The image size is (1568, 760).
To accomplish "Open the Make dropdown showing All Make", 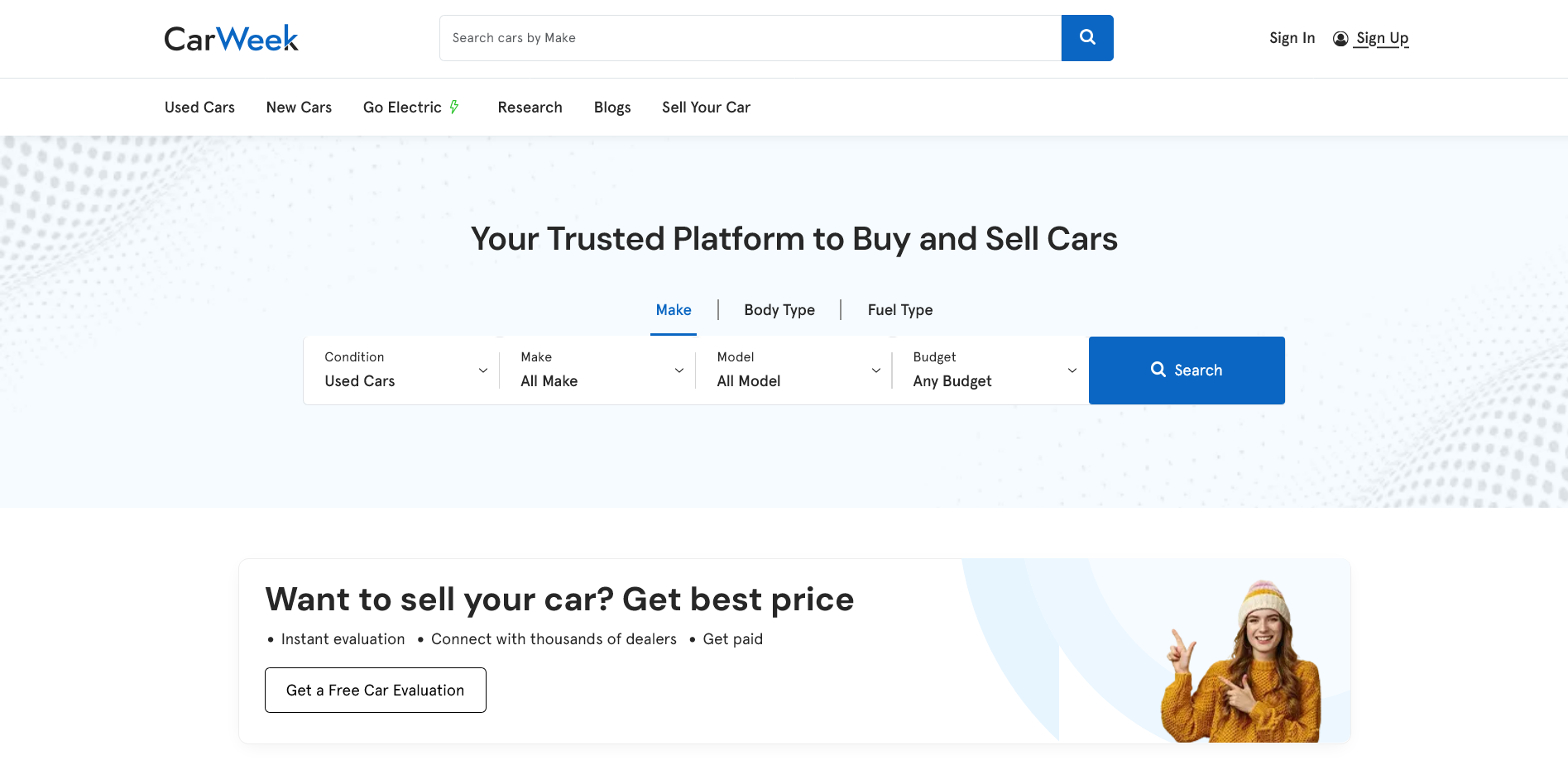I will (x=597, y=370).
